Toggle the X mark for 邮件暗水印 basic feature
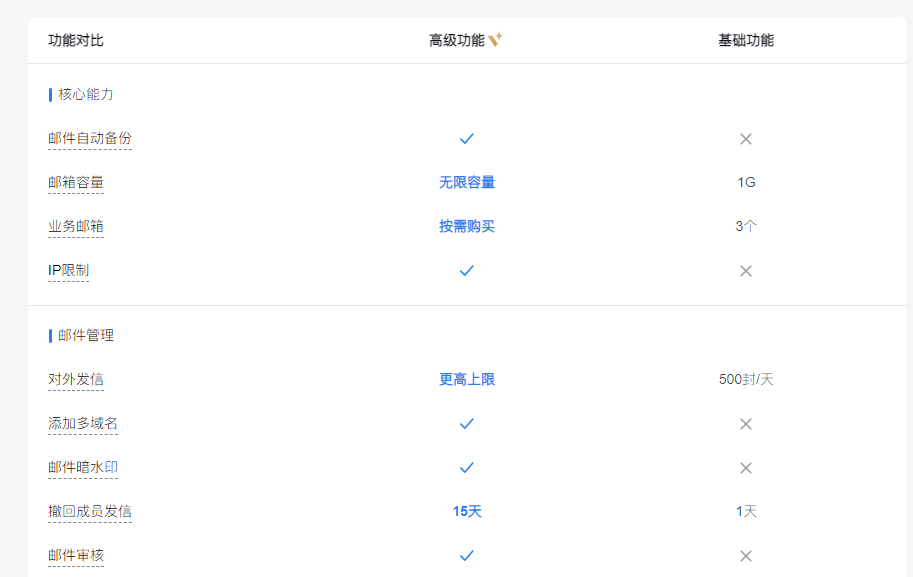The height and width of the screenshot is (577, 913). 745,467
